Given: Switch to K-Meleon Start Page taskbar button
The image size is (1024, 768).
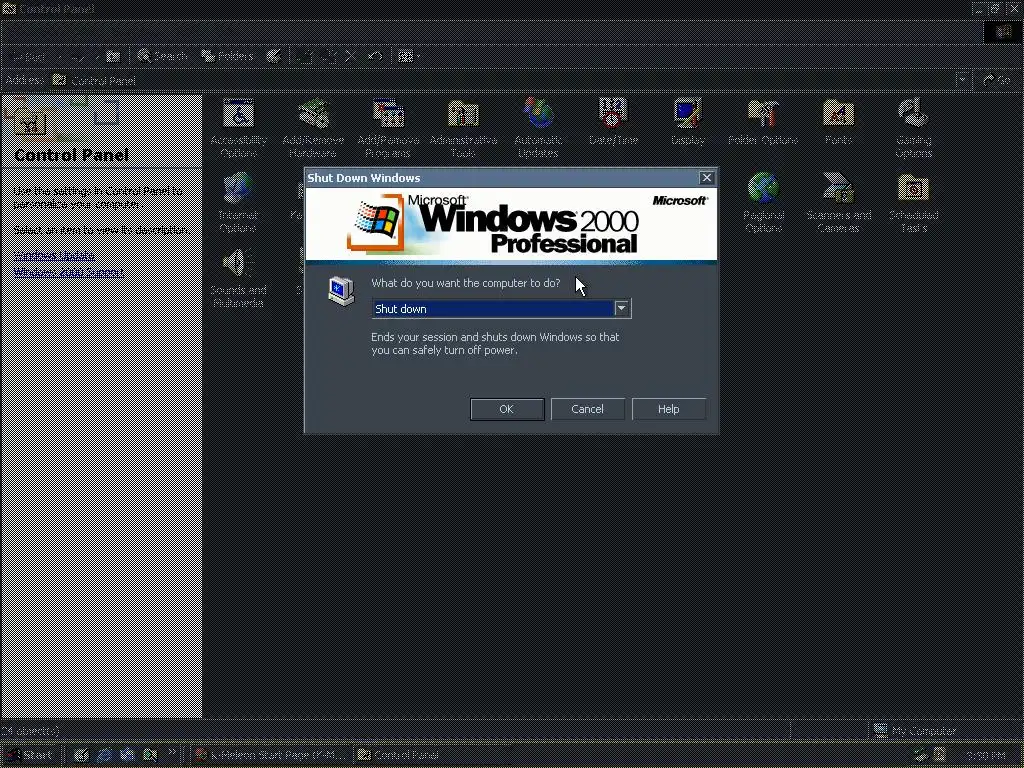Looking at the screenshot, I should tap(272, 755).
